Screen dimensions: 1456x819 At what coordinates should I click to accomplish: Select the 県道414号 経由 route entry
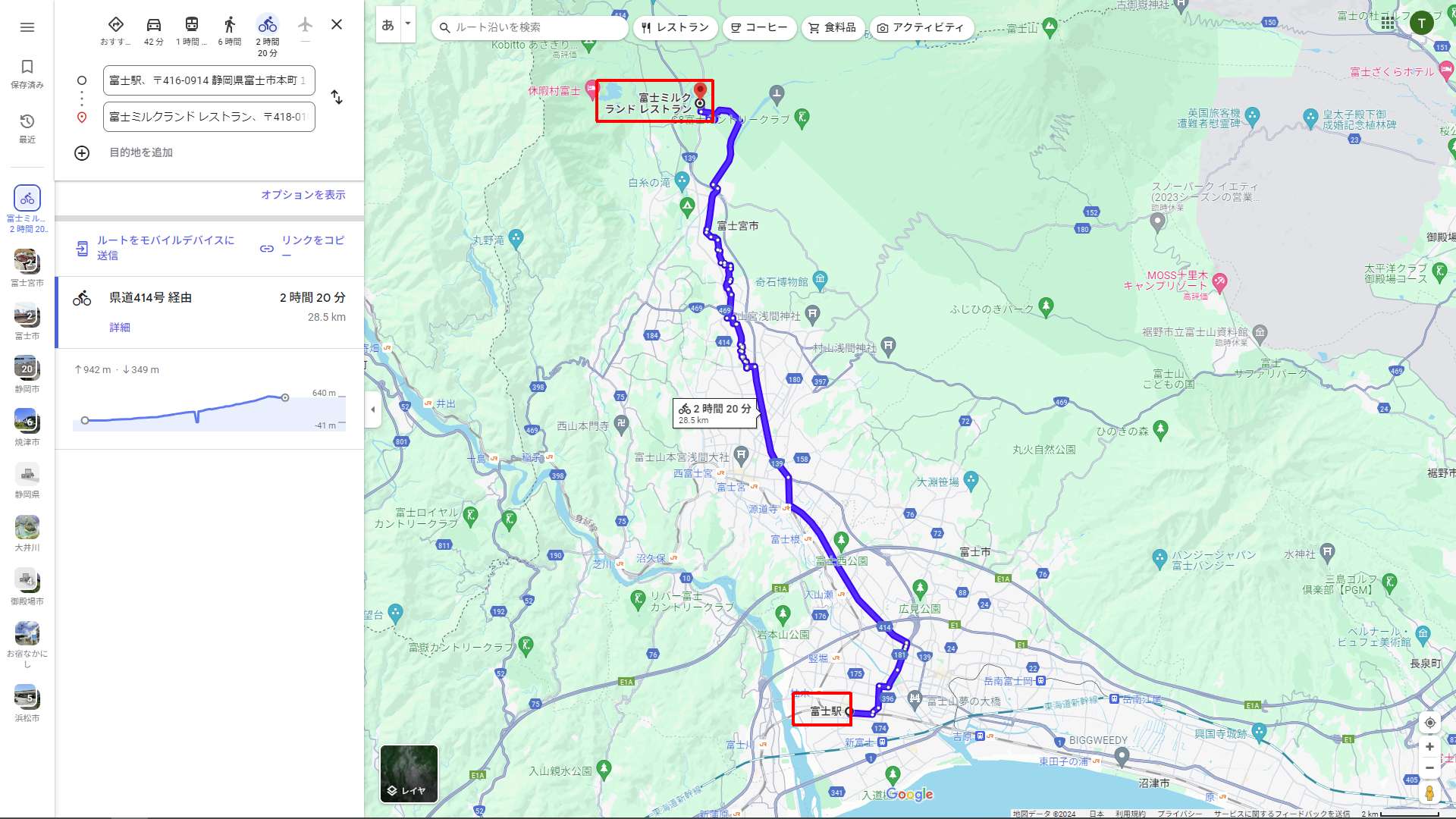tap(209, 312)
